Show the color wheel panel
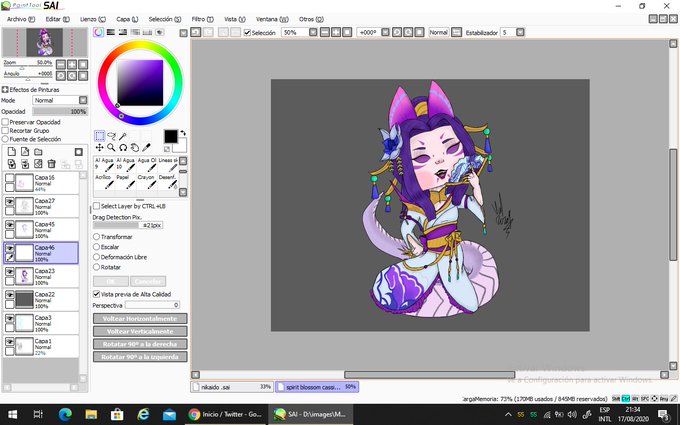The image size is (680, 425). (x=98, y=32)
